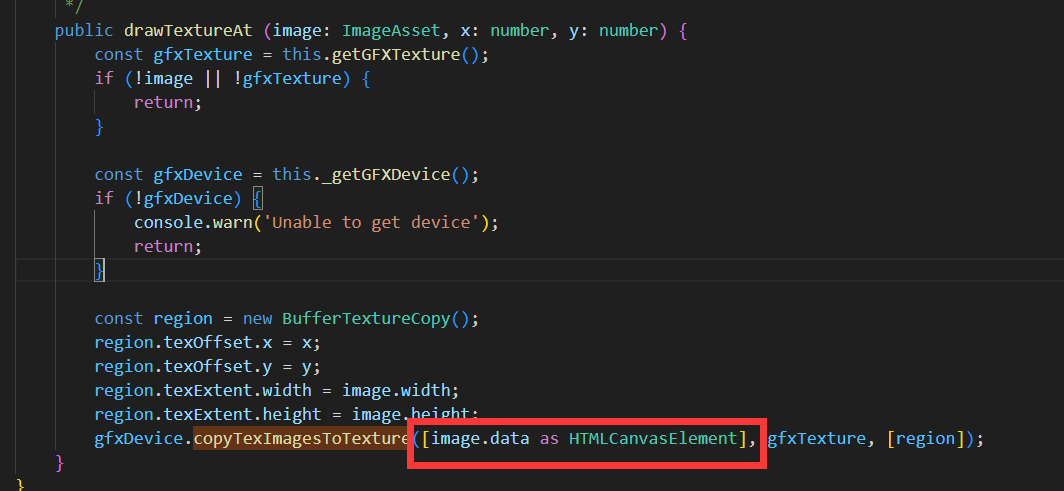Click the 'const region' variable declaration name
The image size is (1064, 491).
(x=183, y=318)
